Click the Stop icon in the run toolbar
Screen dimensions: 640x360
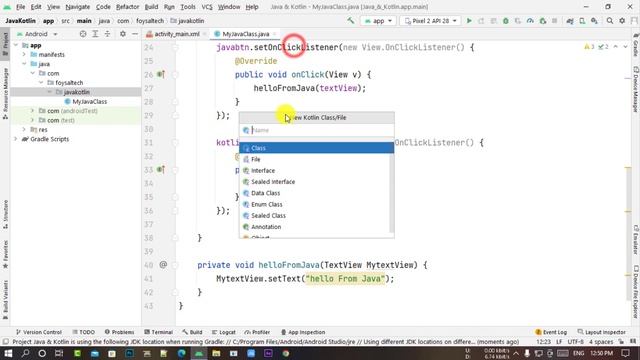tap(554, 20)
